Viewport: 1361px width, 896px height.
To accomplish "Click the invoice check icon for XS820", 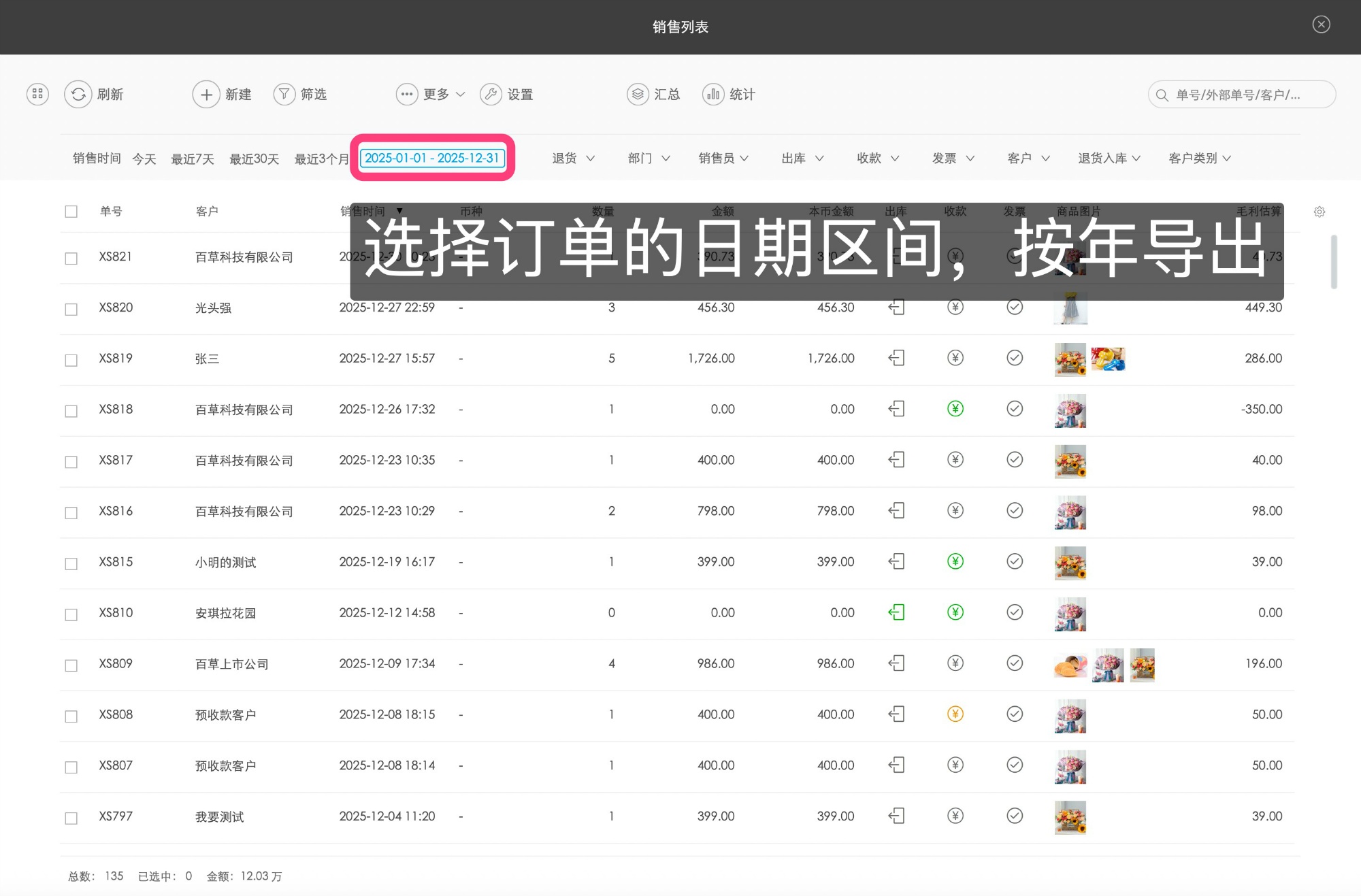I will 1015,307.
